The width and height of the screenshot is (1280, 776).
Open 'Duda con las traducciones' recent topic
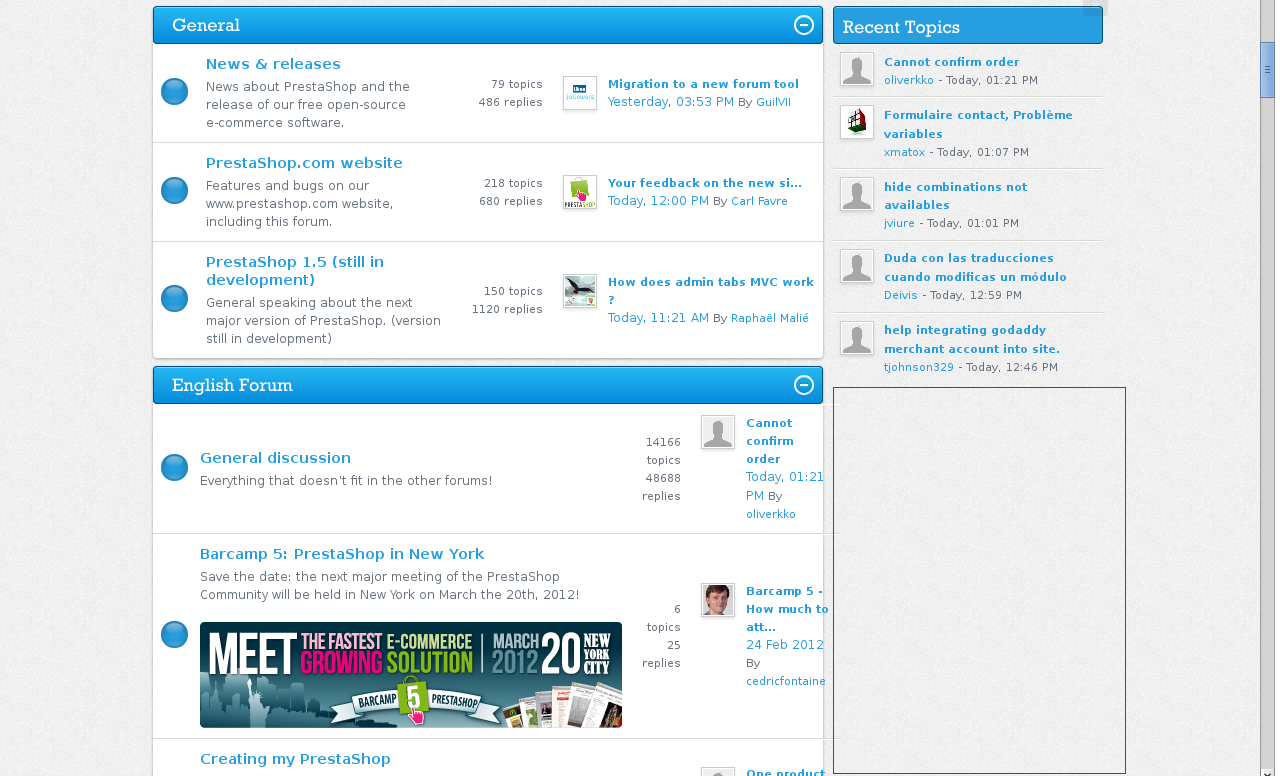click(x=975, y=268)
